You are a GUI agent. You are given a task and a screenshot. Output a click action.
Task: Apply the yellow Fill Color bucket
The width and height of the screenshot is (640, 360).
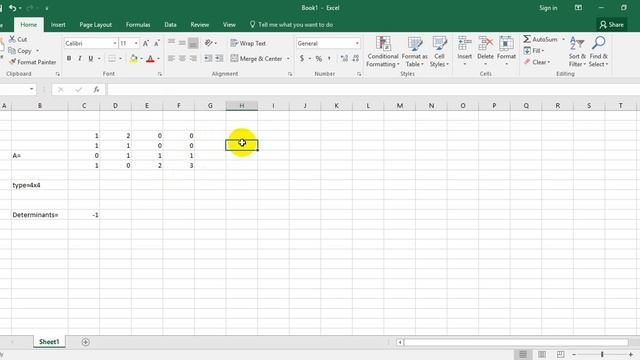[x=133, y=59]
